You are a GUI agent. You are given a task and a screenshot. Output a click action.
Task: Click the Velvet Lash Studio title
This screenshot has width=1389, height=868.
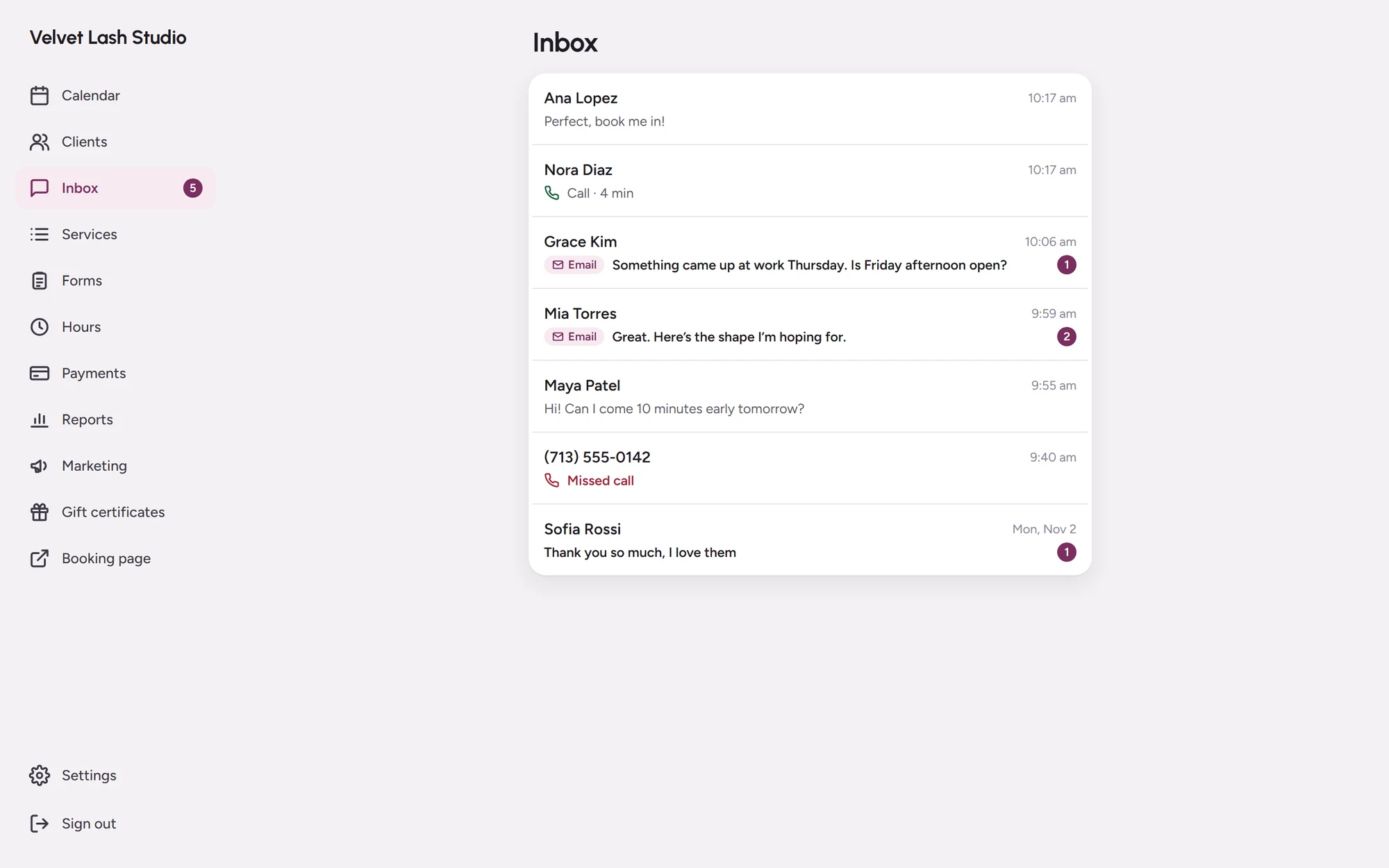point(108,37)
